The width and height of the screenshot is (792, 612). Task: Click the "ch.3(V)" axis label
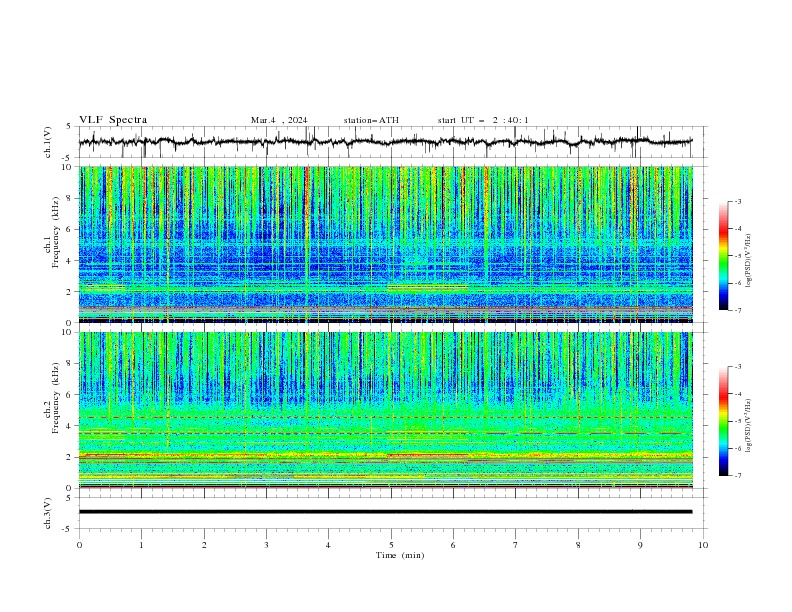click(x=48, y=513)
